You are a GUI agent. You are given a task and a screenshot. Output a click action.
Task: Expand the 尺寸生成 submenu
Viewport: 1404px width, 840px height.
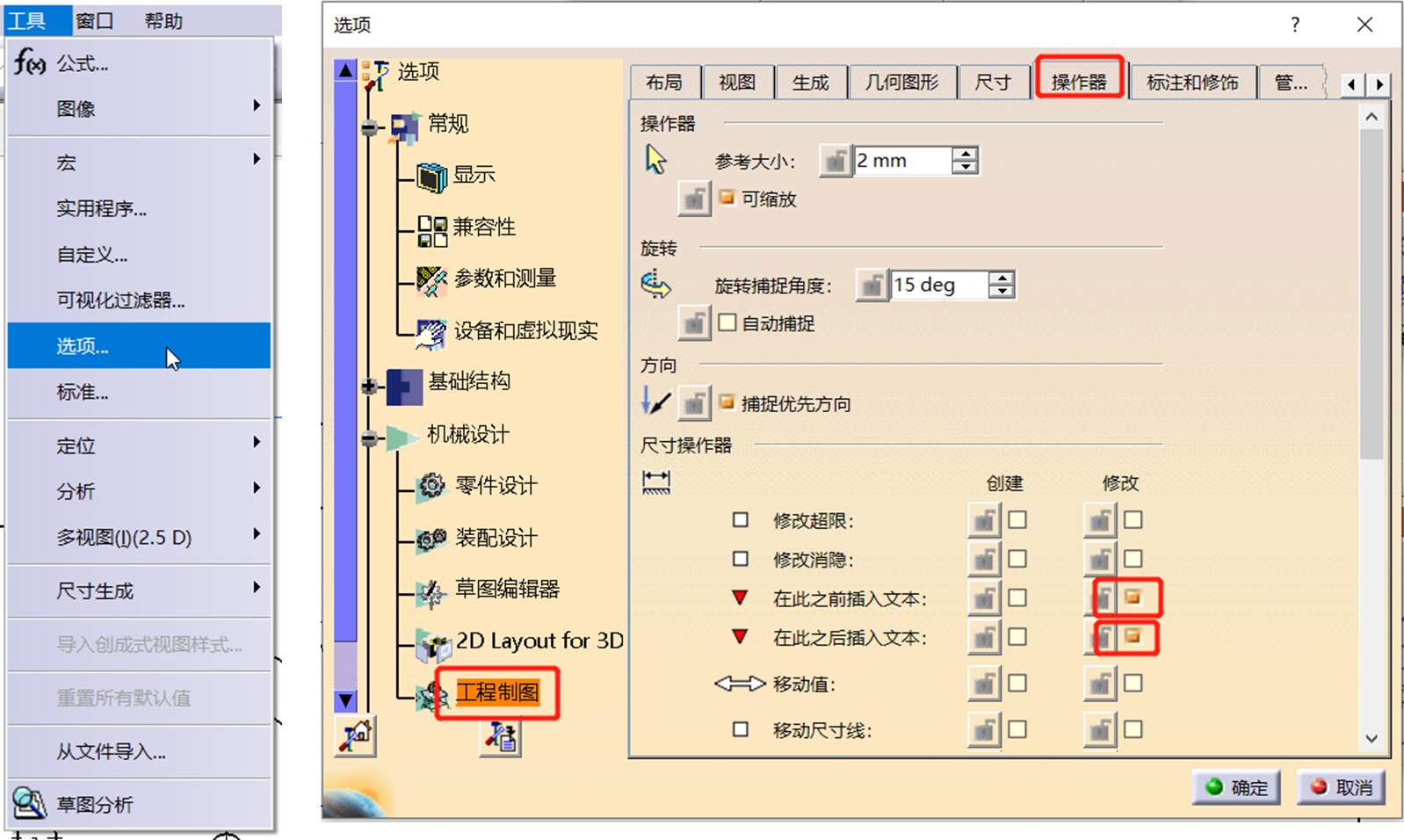(139, 590)
